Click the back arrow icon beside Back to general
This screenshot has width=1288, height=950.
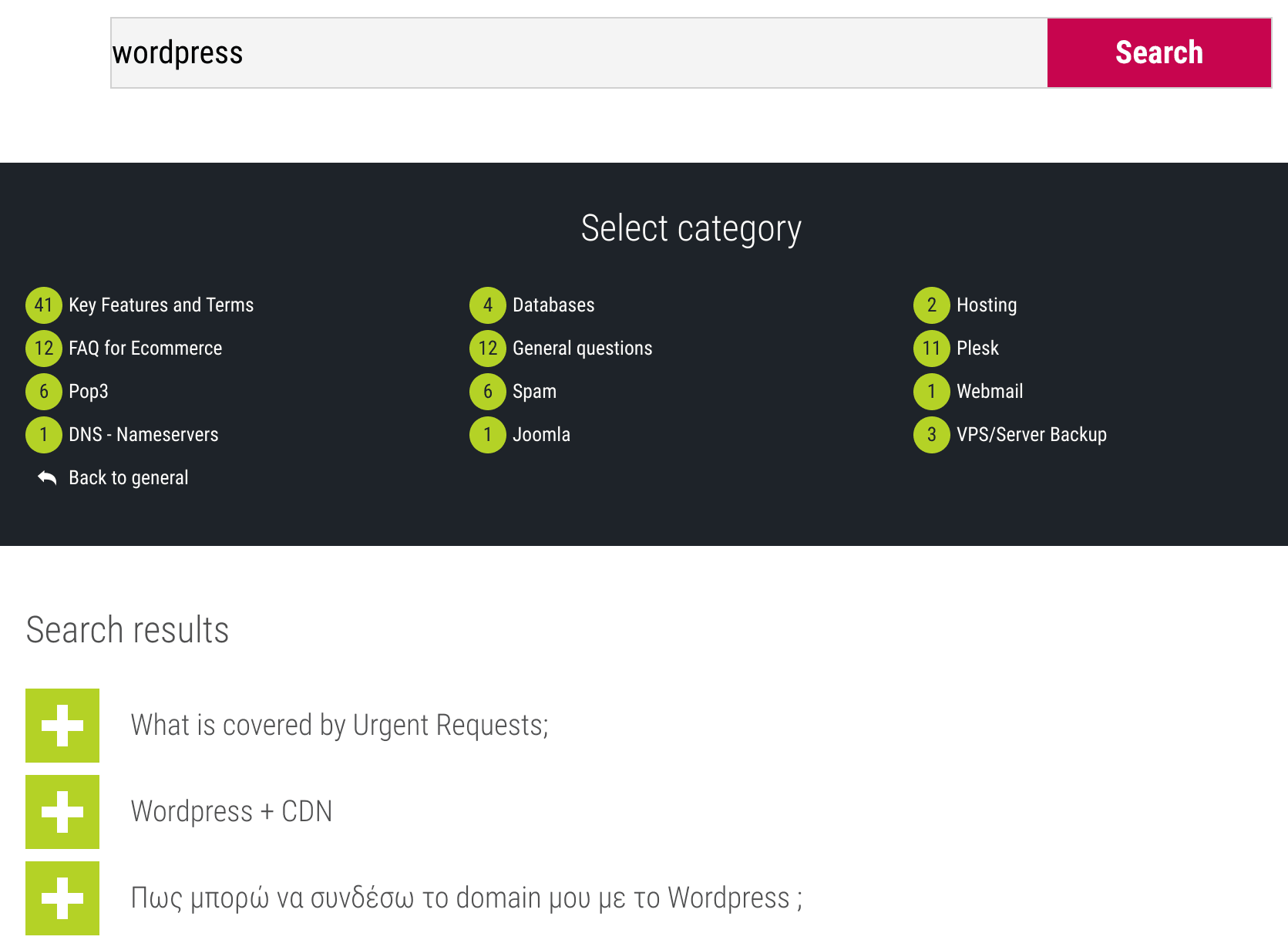[47, 478]
